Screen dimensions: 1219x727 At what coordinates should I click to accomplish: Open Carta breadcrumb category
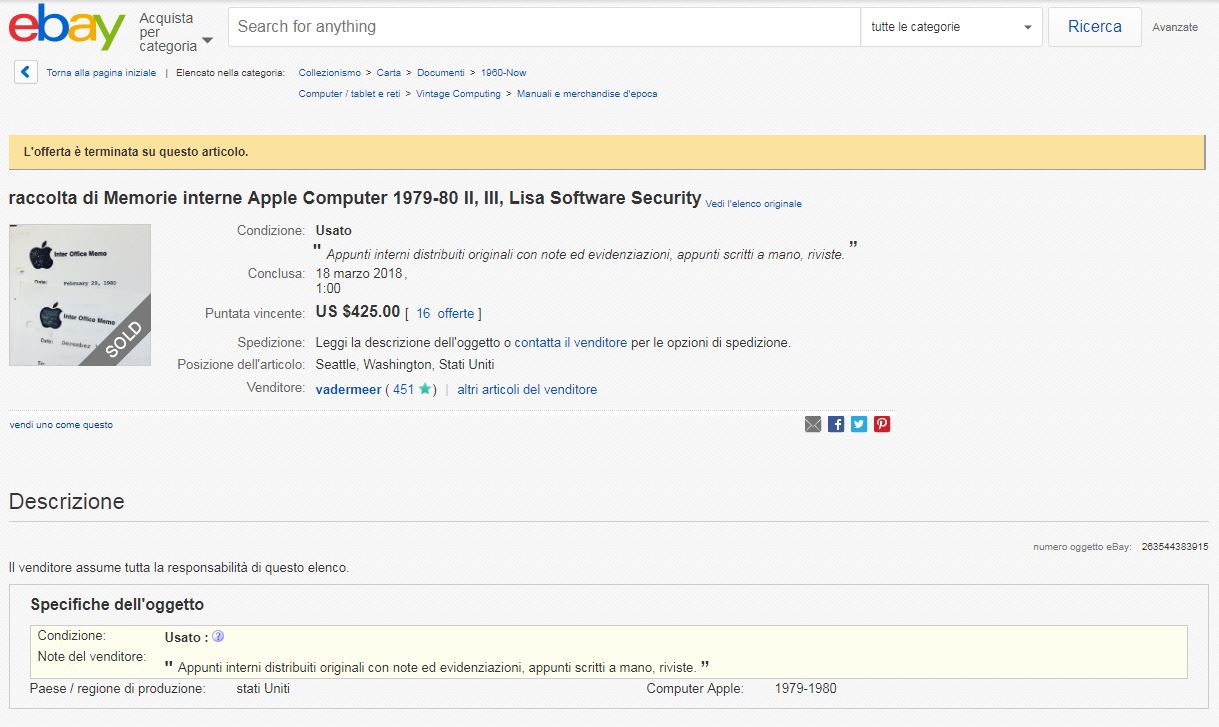pos(389,72)
